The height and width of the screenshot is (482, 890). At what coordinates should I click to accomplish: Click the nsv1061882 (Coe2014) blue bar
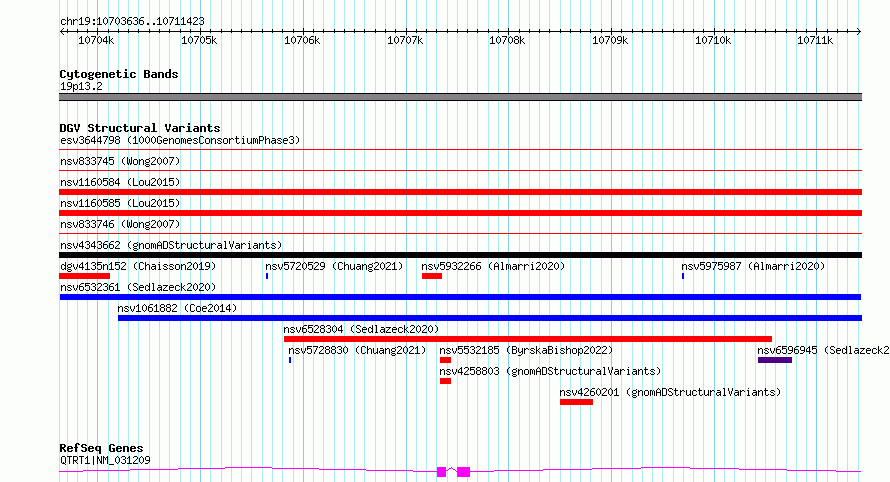[x=490, y=318]
